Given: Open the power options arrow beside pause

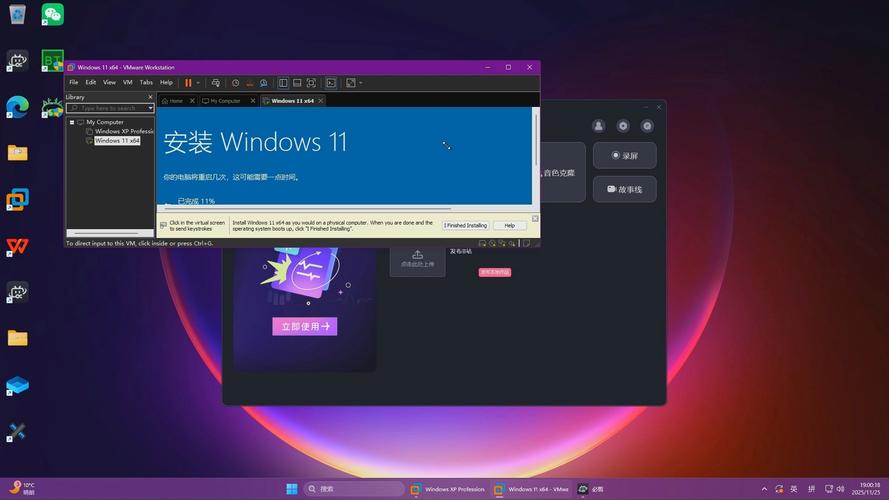Looking at the screenshot, I should (x=198, y=83).
